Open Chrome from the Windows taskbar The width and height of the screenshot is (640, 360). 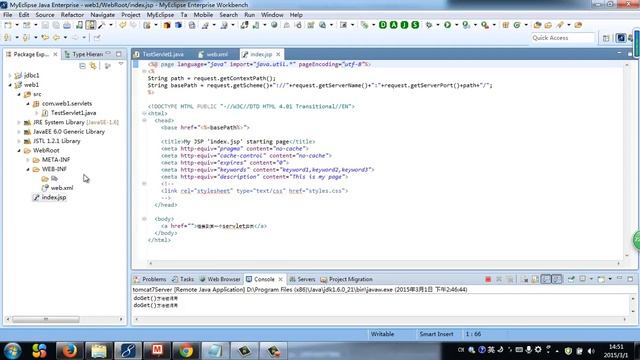(x=186, y=351)
